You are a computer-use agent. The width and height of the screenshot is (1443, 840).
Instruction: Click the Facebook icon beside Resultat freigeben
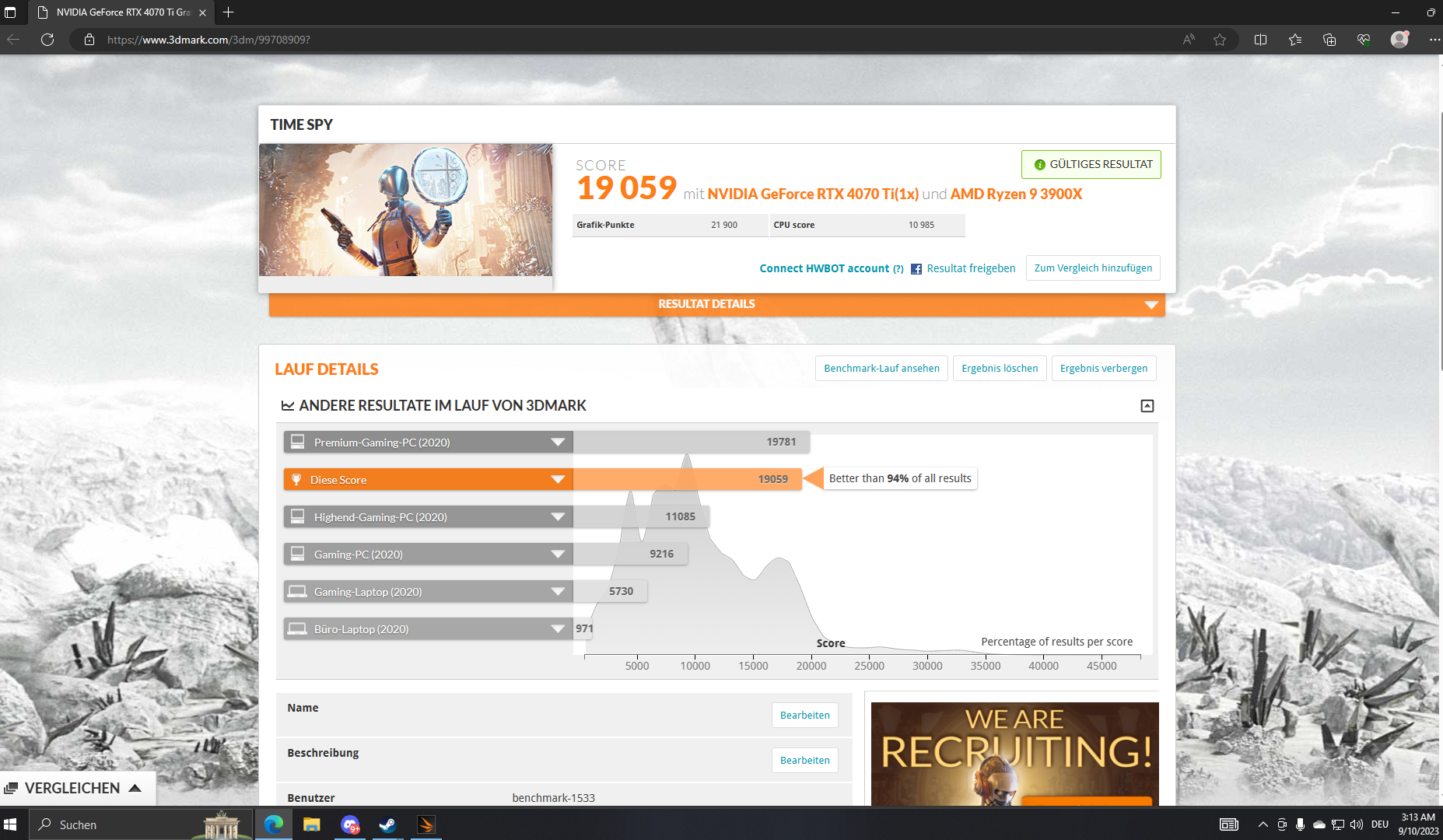(916, 269)
